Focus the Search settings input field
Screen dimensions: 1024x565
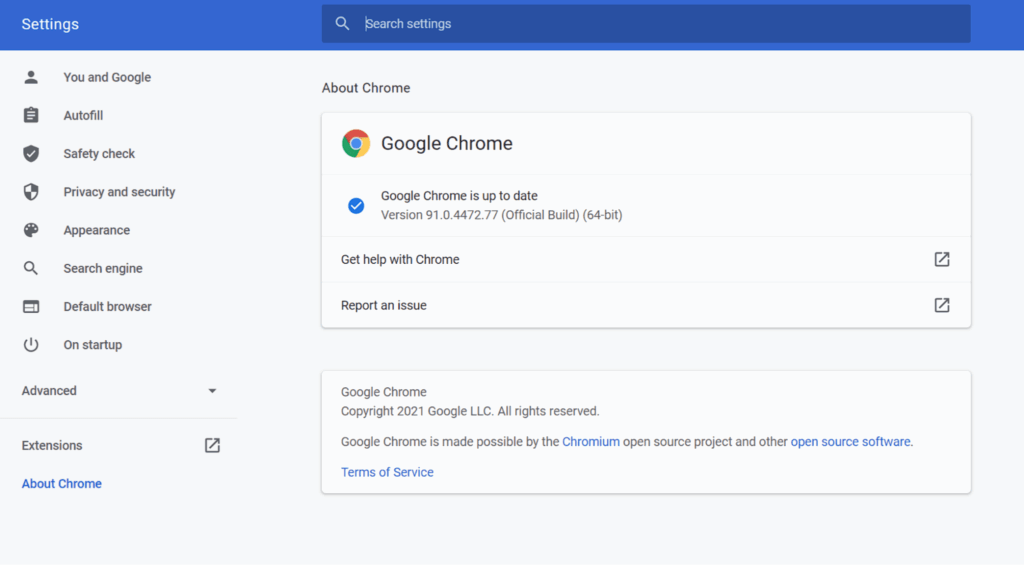tap(660, 24)
